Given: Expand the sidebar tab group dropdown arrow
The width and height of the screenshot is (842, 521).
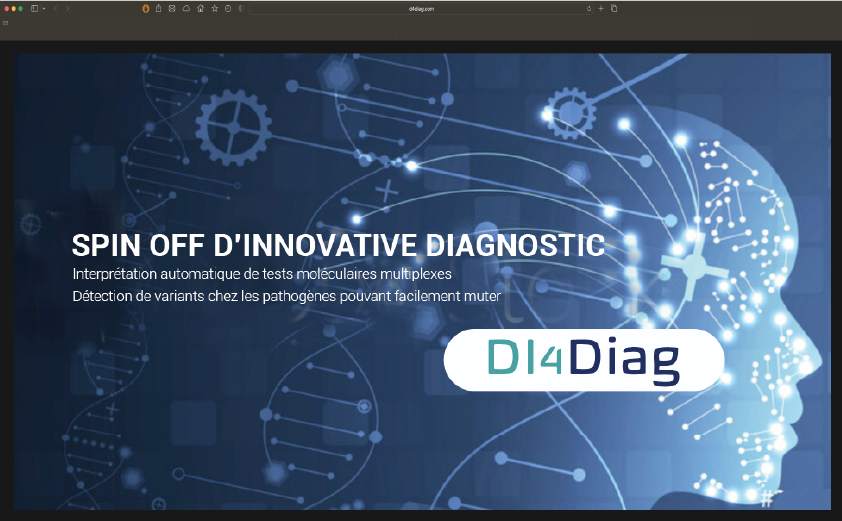Looking at the screenshot, I should click(x=43, y=8).
